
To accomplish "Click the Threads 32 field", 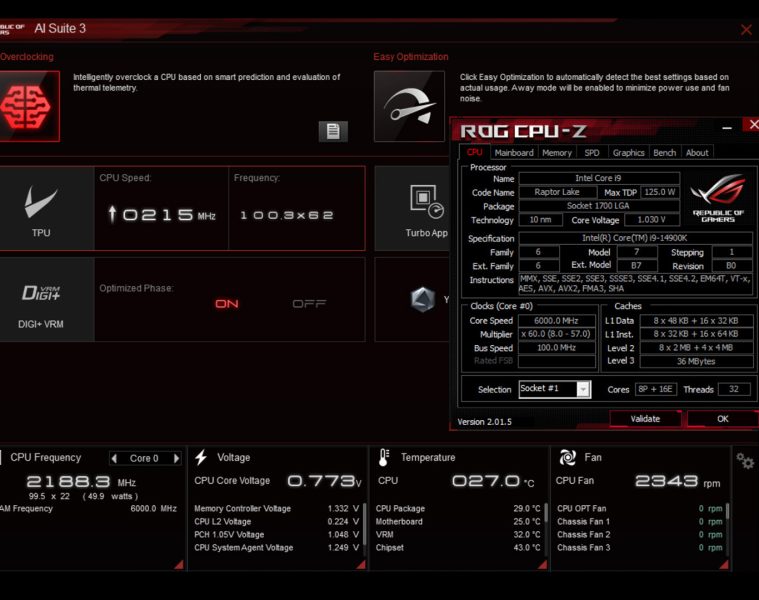I will (x=734, y=389).
